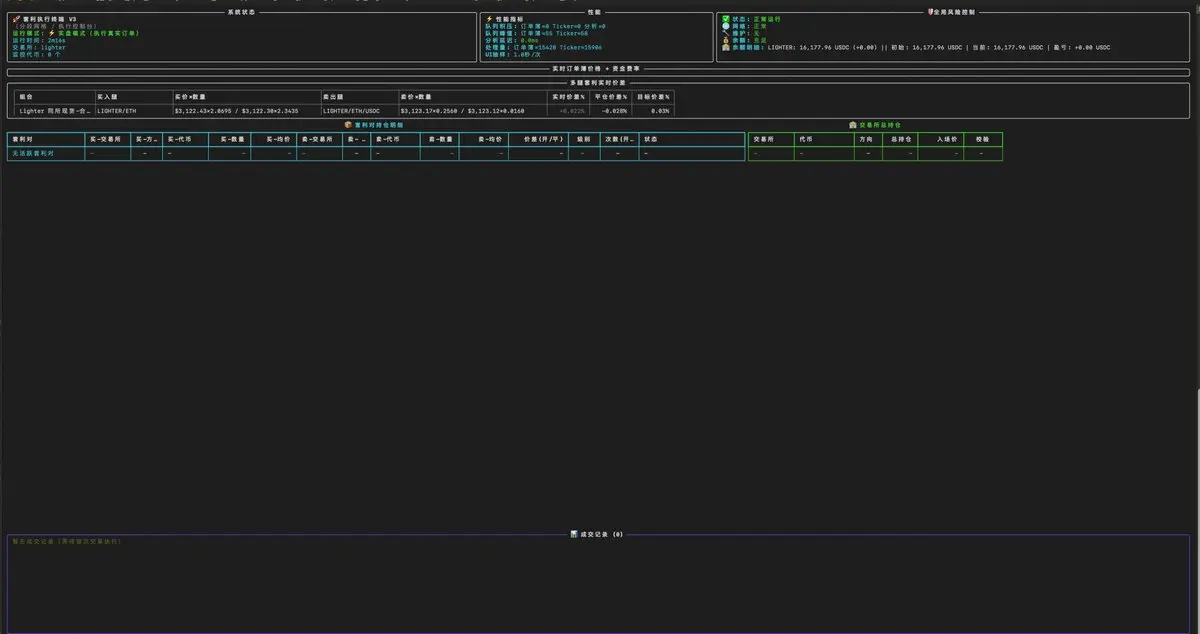Click the 价差(开/平) column header
The width and height of the screenshot is (1200, 634).
coord(544,139)
